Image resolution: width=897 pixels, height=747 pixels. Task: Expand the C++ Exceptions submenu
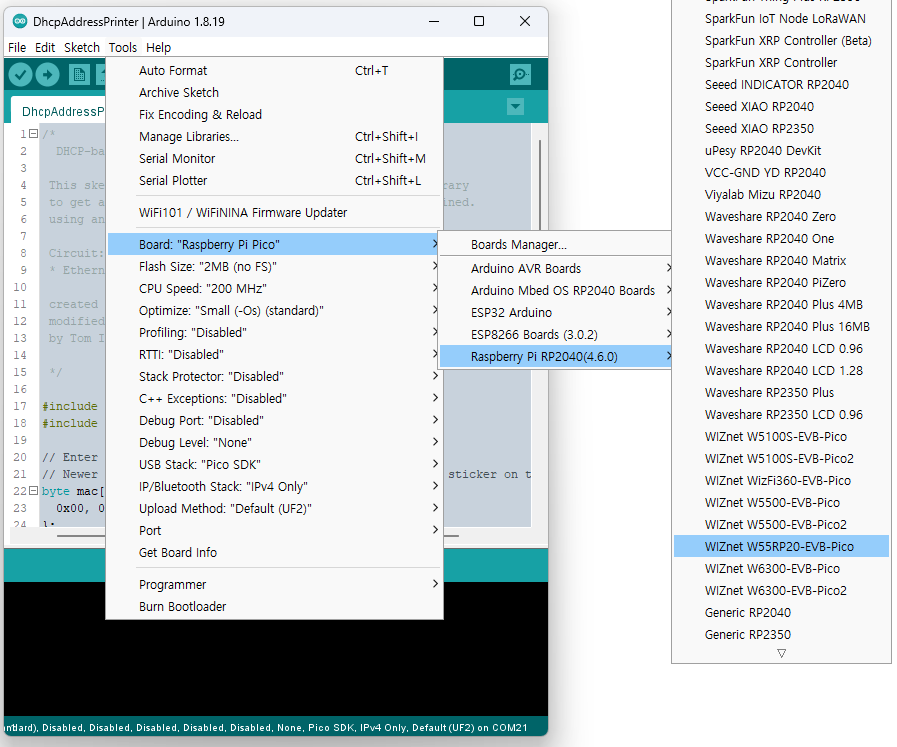click(275, 399)
